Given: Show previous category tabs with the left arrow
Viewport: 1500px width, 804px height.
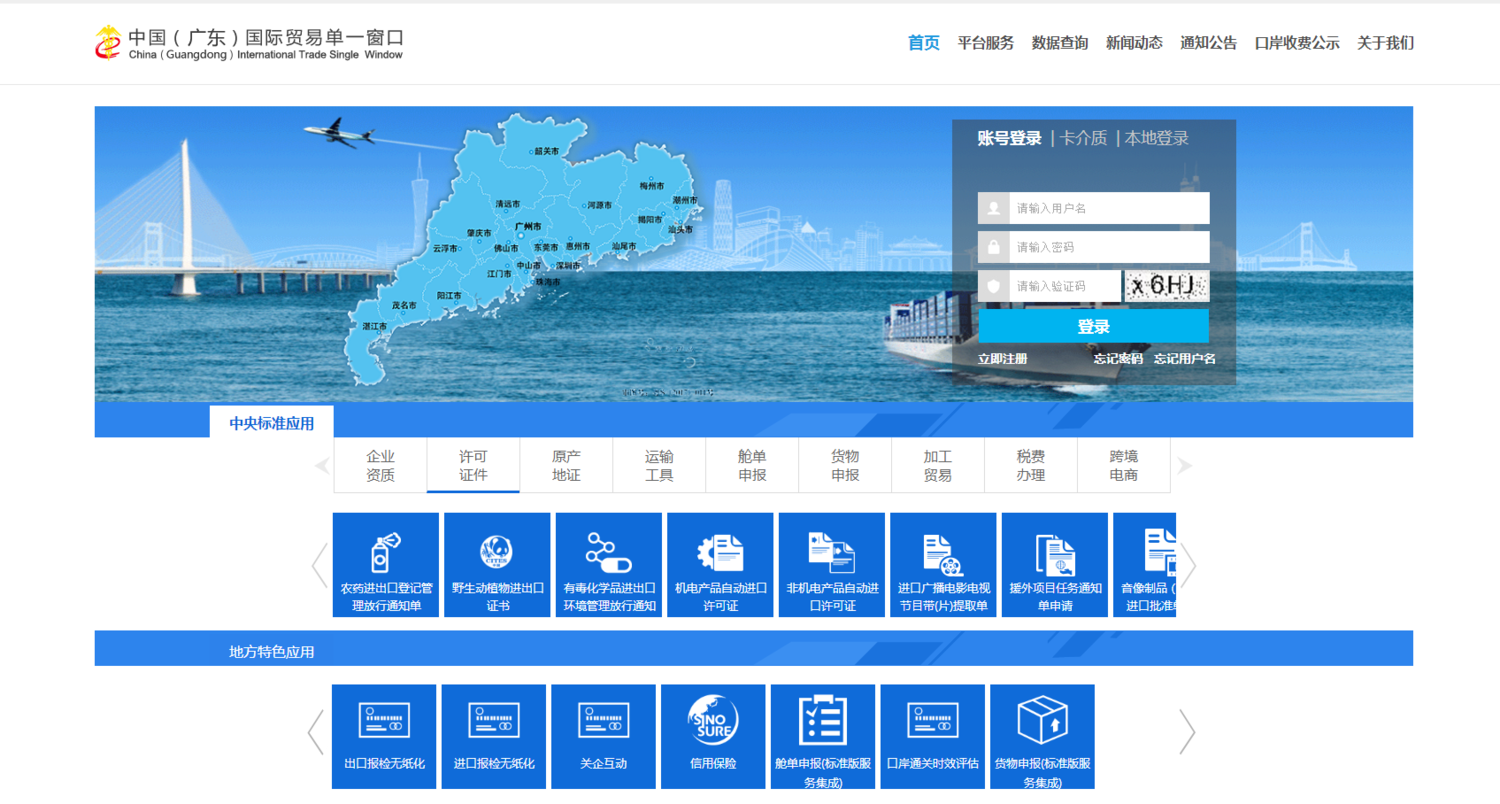Looking at the screenshot, I should click(322, 466).
